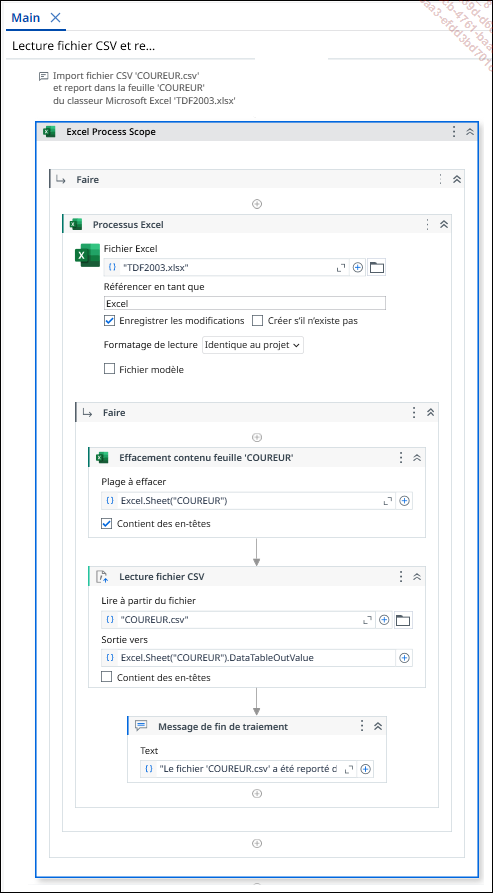Screen dimensions: 493x893
Task: Collapse Message de fin de traiement activity
Action: tap(377, 726)
